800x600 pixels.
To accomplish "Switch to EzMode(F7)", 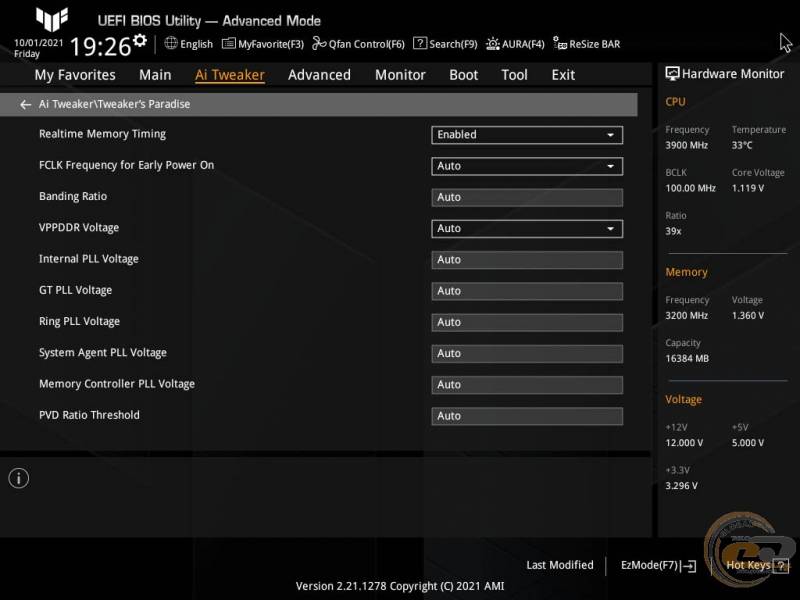I will tap(658, 565).
